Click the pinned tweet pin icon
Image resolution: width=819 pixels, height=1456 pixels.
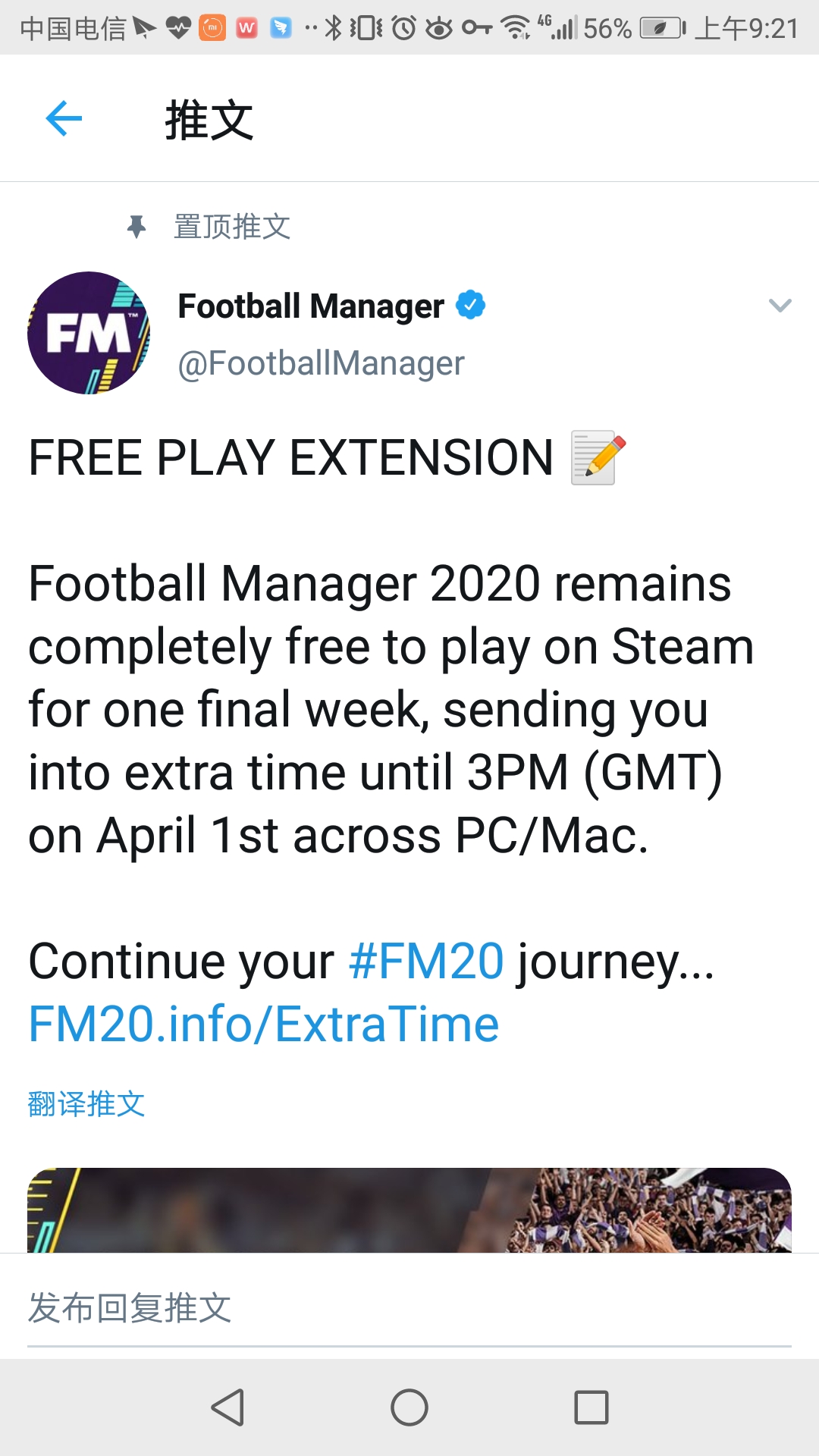pos(137,226)
